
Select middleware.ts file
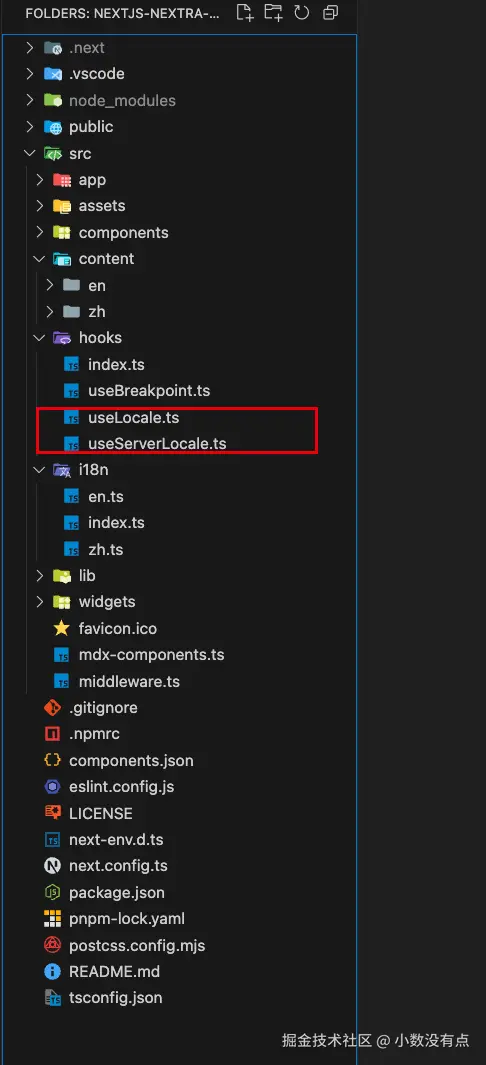coord(129,681)
